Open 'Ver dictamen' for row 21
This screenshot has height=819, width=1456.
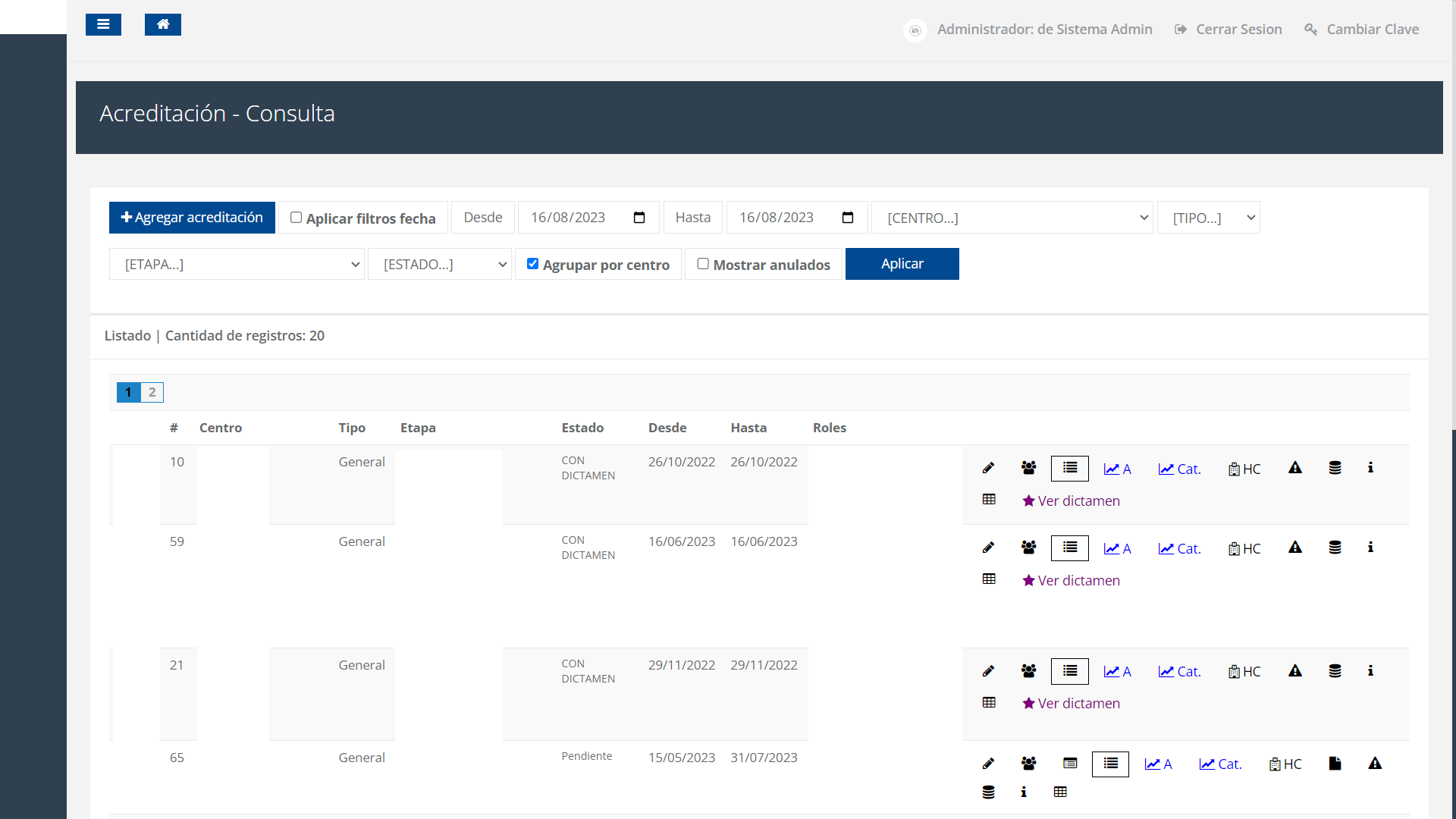click(1071, 703)
